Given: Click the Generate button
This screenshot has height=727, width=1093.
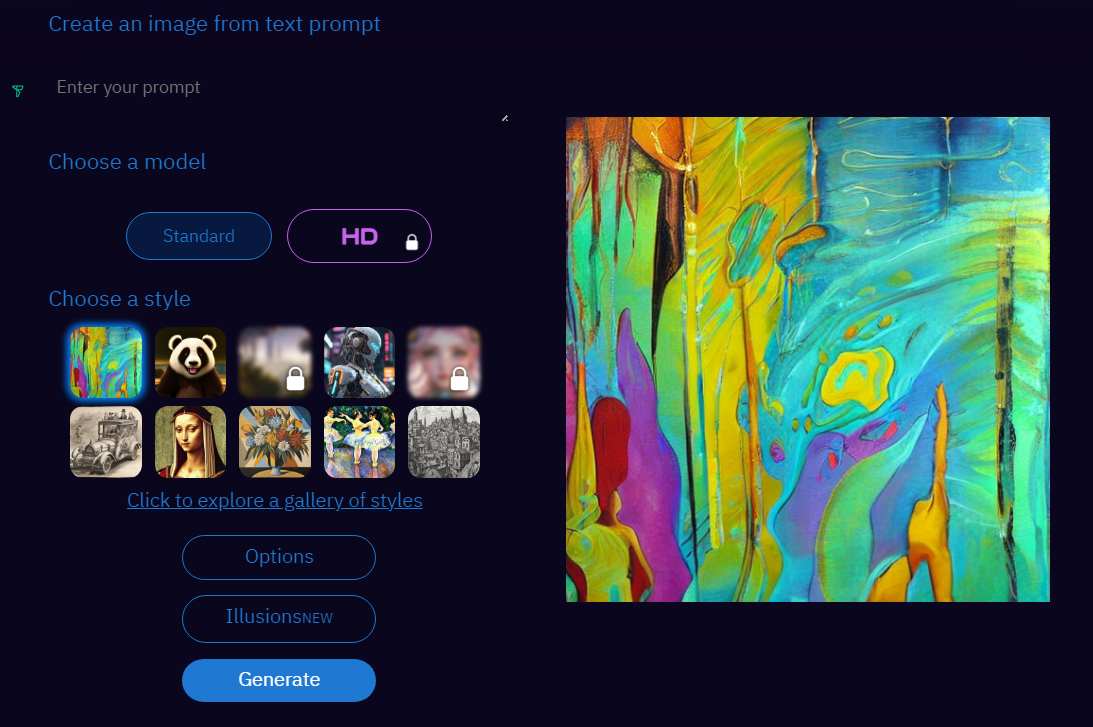Looking at the screenshot, I should pyautogui.click(x=279, y=680).
